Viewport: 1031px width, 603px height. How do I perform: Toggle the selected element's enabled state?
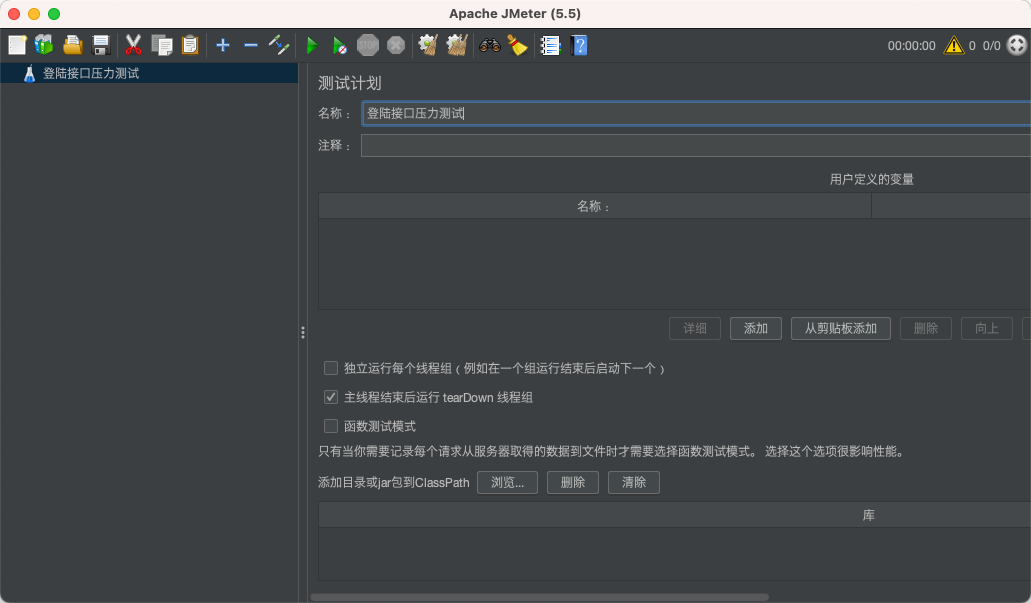click(278, 44)
